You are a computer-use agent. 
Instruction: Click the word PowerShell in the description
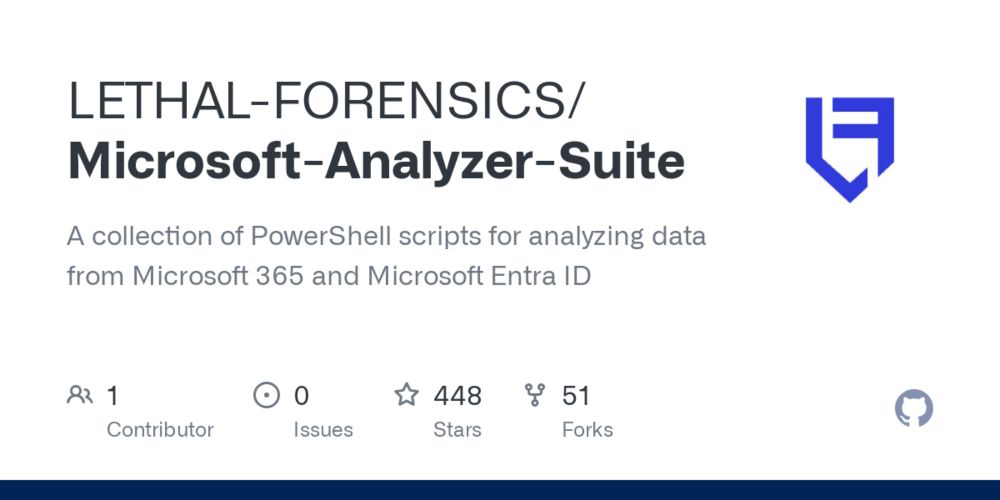coord(321,236)
